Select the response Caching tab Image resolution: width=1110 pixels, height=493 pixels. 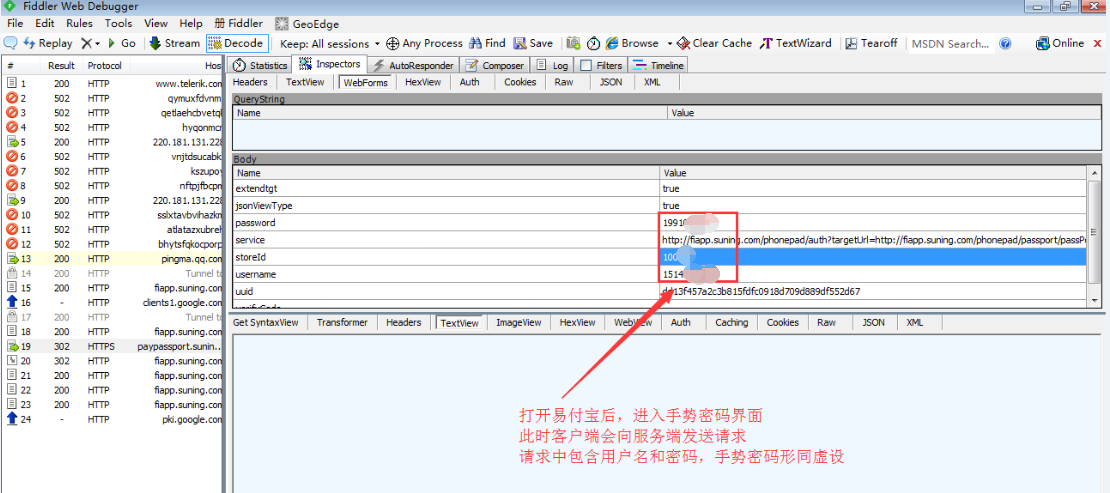(x=731, y=322)
